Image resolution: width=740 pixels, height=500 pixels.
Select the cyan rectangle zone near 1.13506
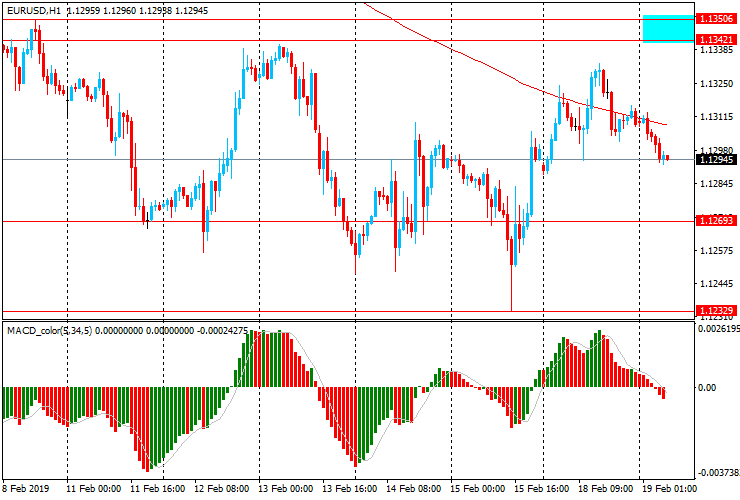pos(668,29)
